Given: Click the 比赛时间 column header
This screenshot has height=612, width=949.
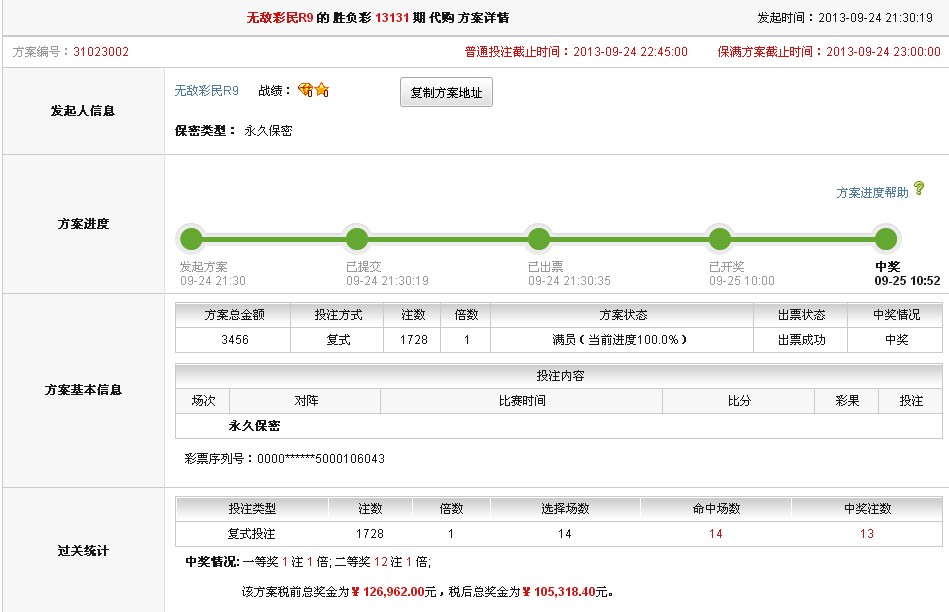Looking at the screenshot, I should coord(522,401).
